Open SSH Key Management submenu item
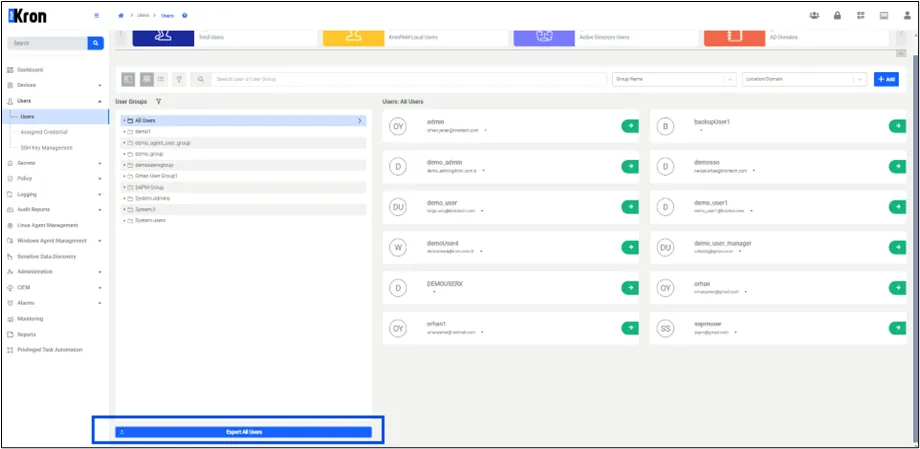920x449 pixels. pos(46,148)
